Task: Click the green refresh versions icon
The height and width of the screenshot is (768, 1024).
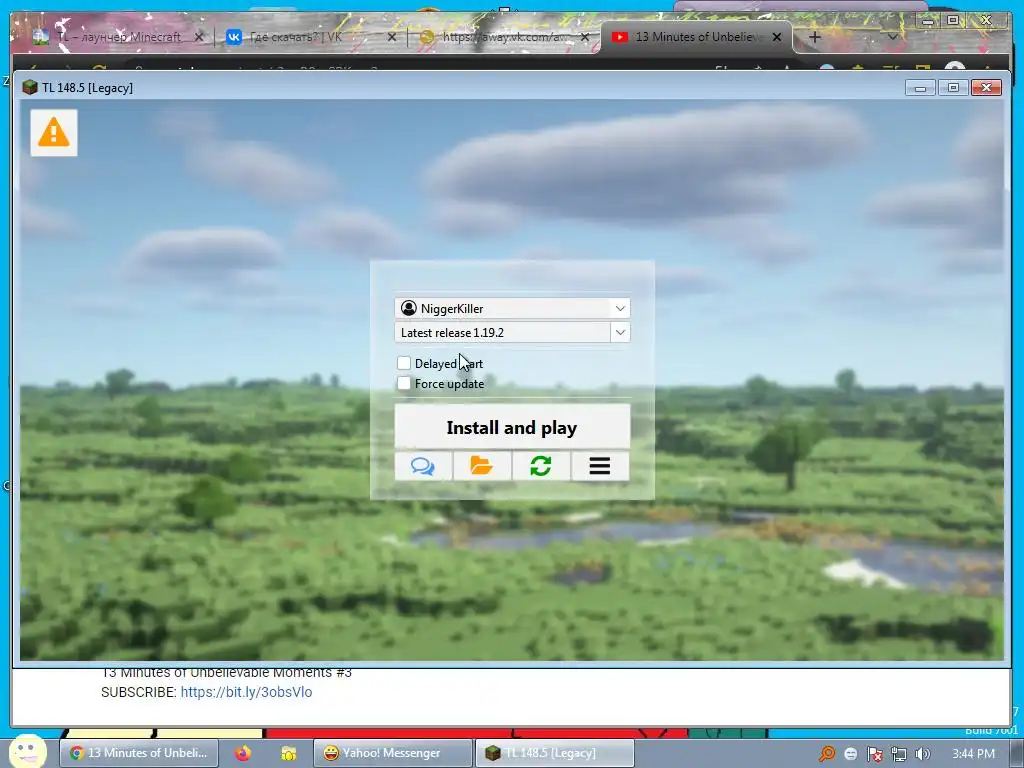Action: coord(541,466)
